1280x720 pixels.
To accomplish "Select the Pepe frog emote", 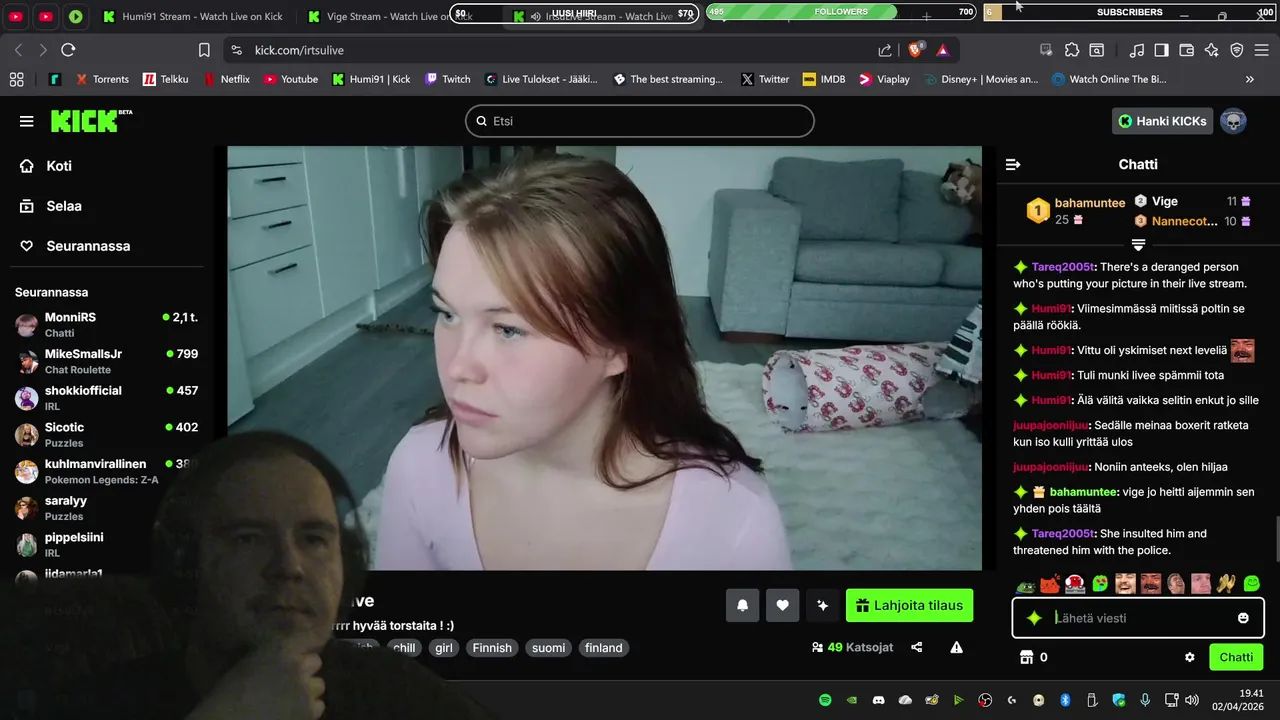I will [1025, 584].
